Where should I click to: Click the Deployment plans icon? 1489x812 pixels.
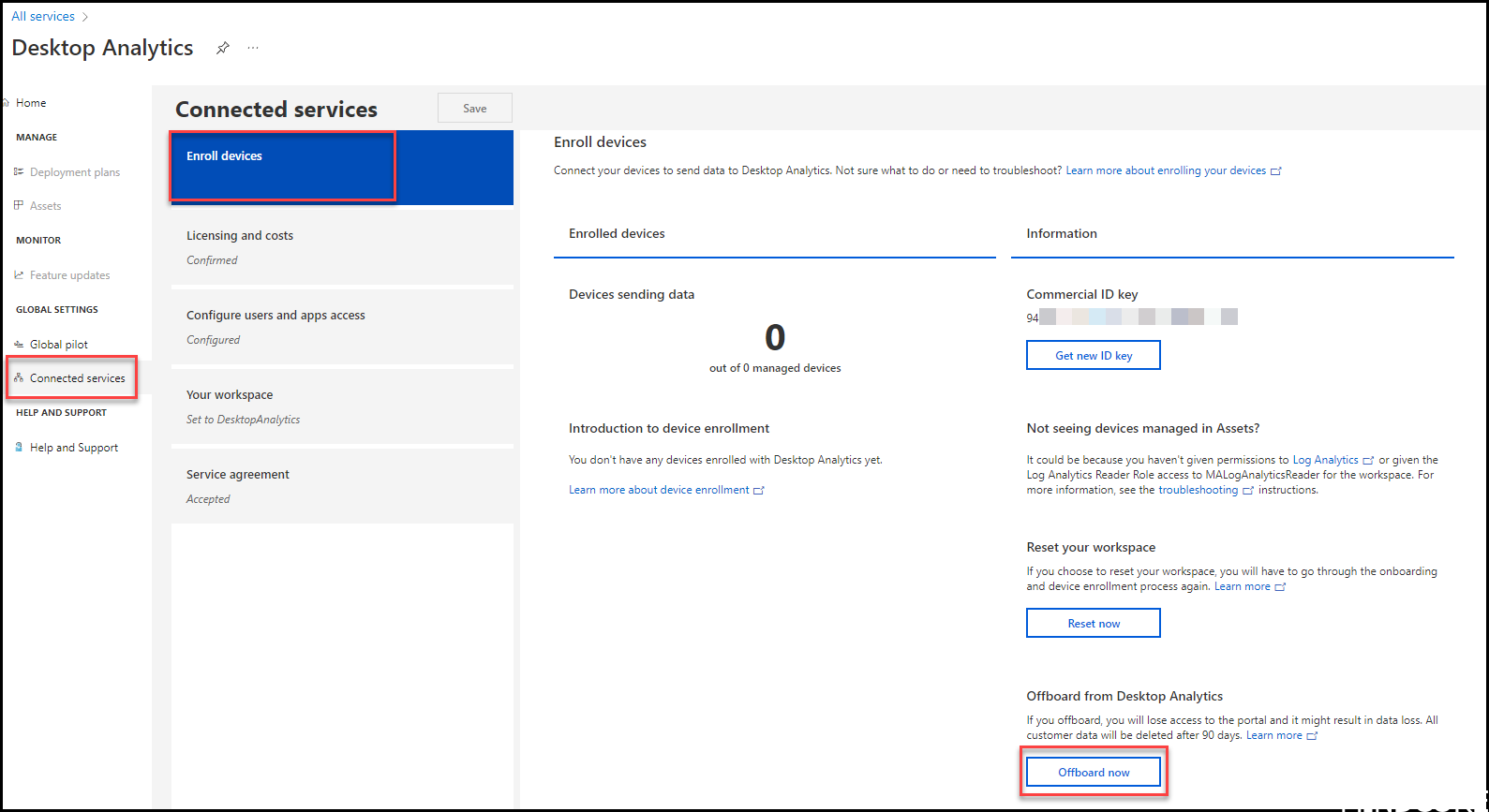click(x=19, y=171)
